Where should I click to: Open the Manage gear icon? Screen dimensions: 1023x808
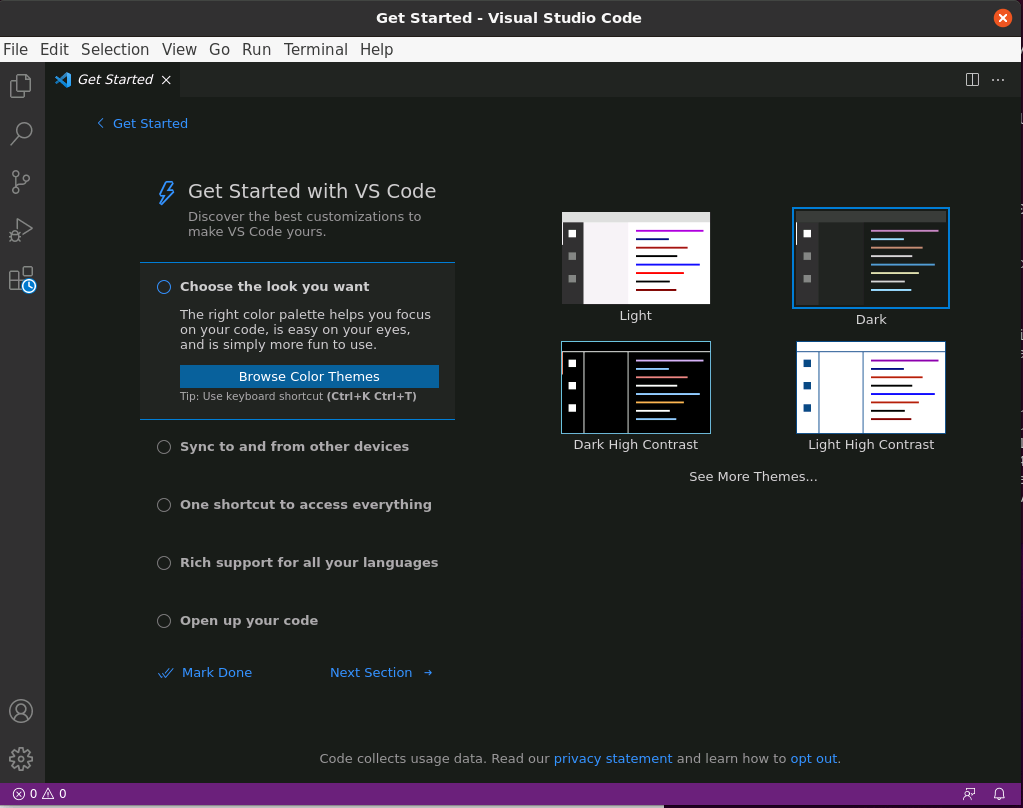21,759
